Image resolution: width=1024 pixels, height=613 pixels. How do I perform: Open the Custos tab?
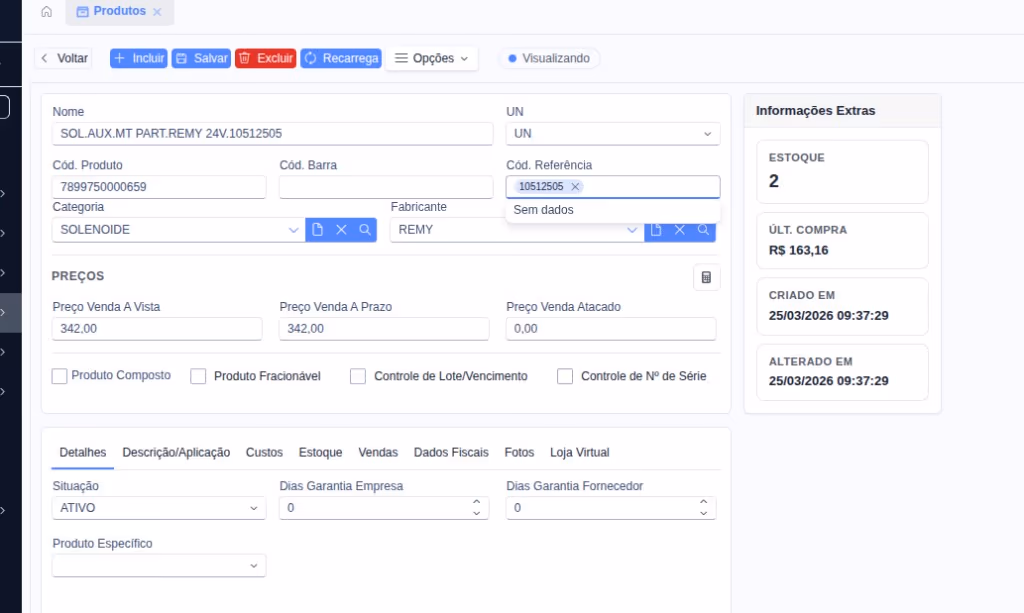pyautogui.click(x=264, y=452)
